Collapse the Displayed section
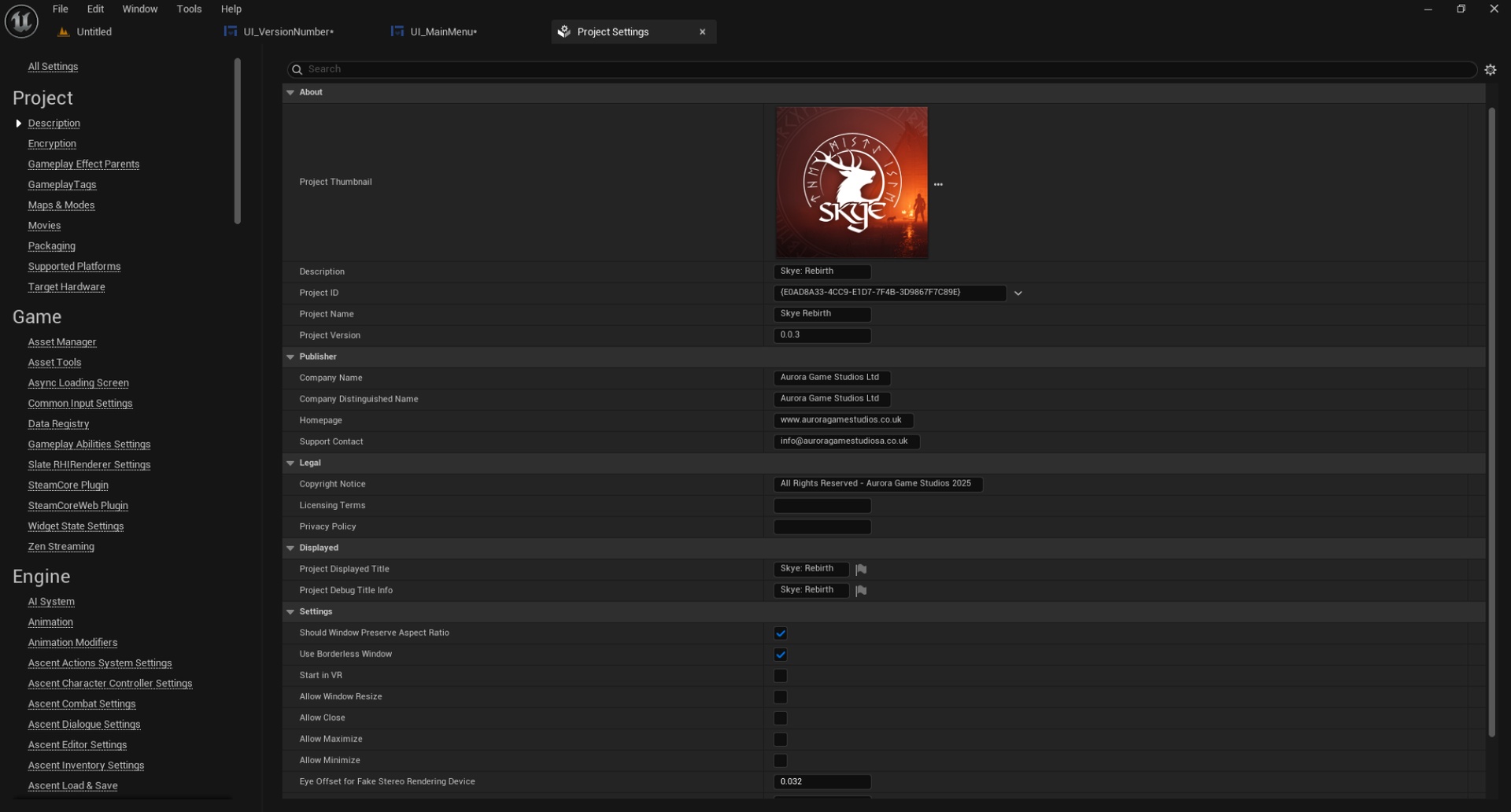Screen dimensions: 1511x812 click(x=290, y=548)
